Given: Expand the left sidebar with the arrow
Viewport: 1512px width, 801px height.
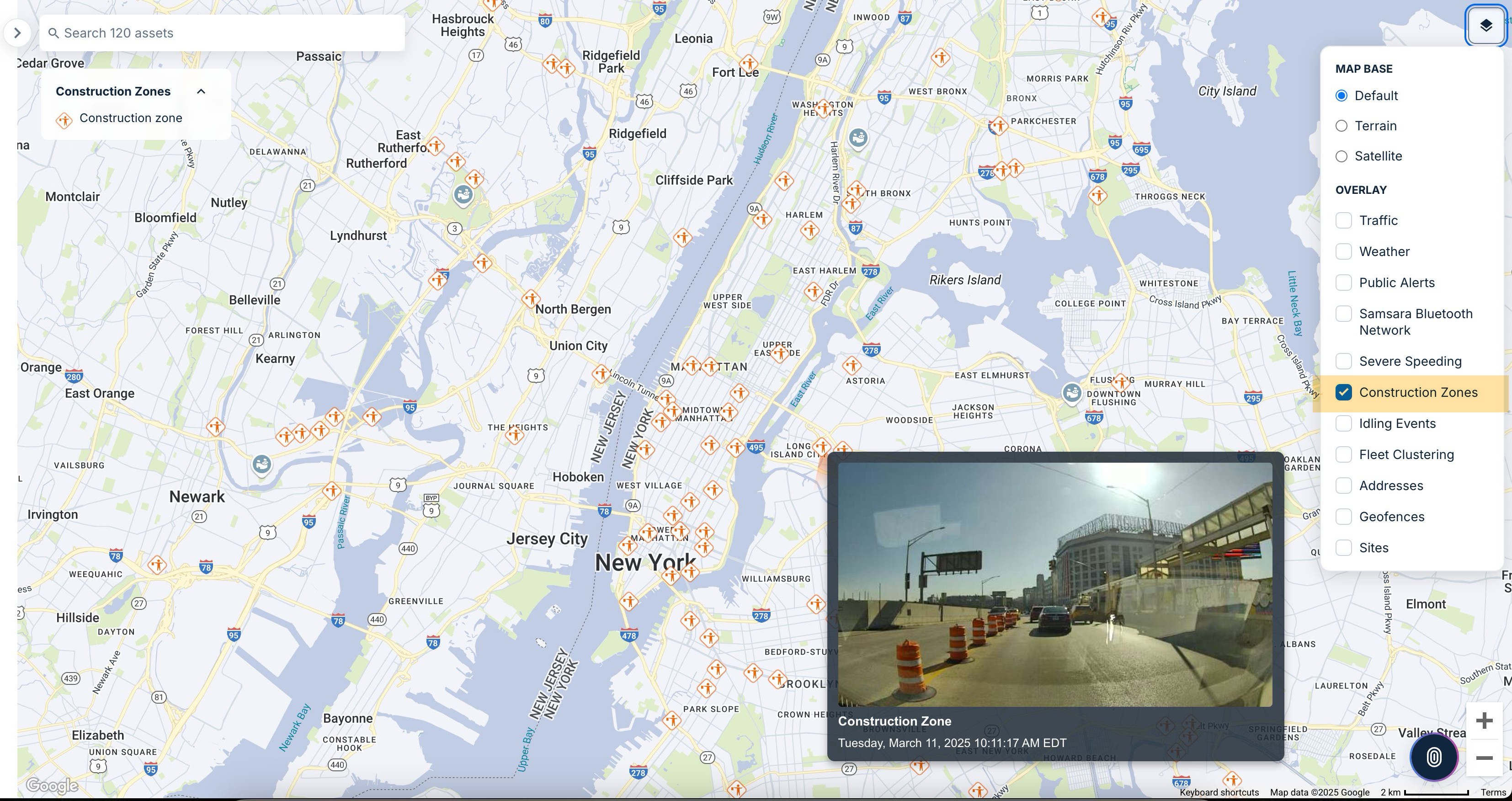Looking at the screenshot, I should pyautogui.click(x=17, y=33).
